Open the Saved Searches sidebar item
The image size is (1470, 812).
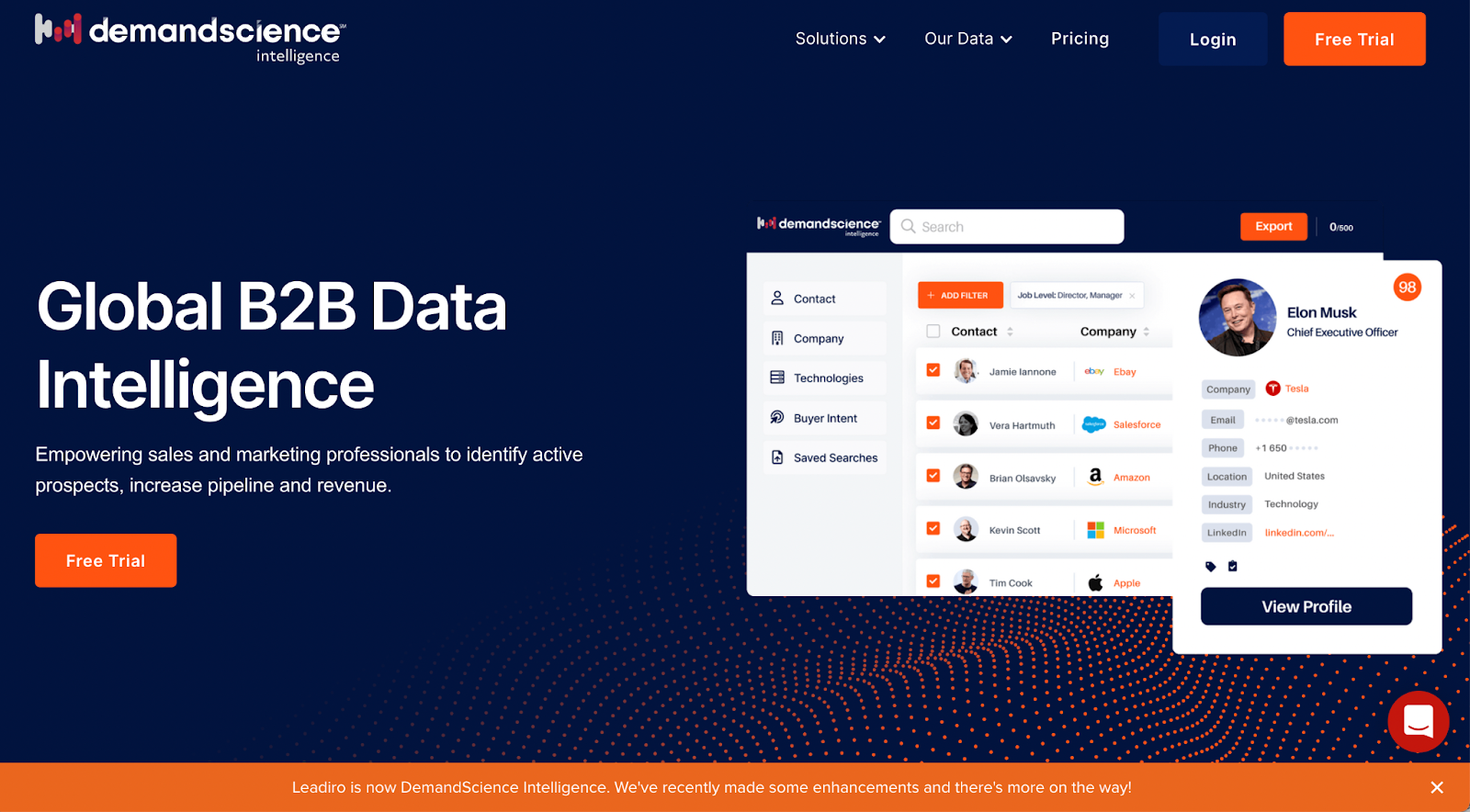824,457
